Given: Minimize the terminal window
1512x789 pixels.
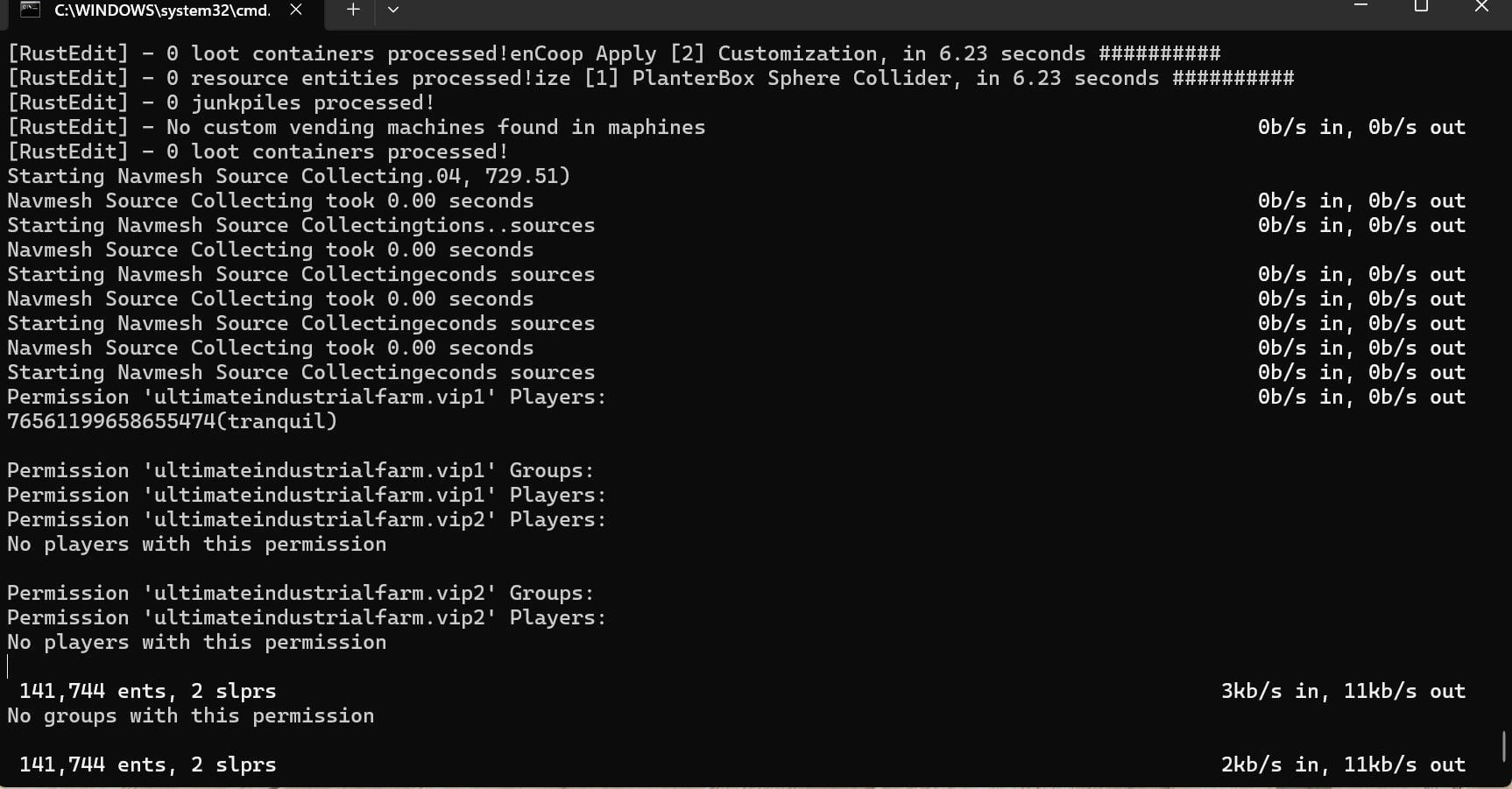Looking at the screenshot, I should [1360, 7].
